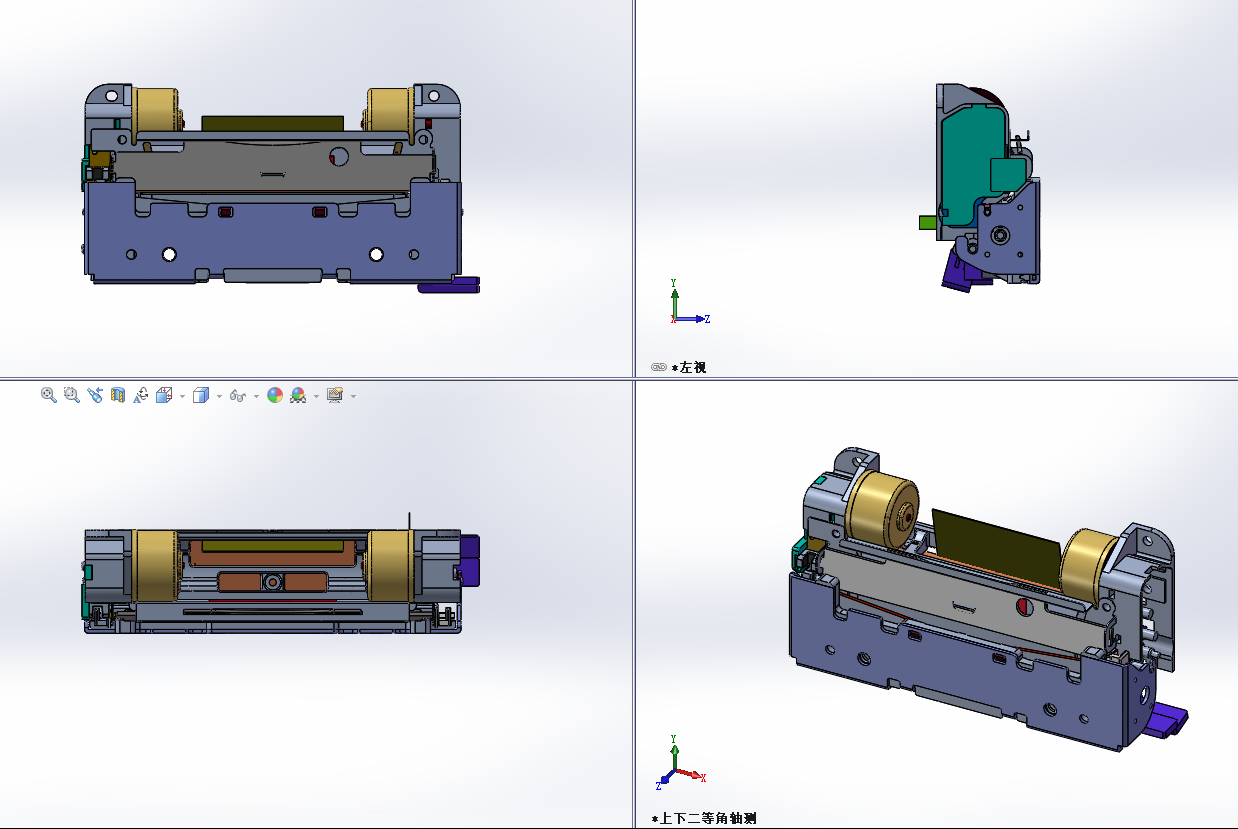
Task: Open the Apply Scene dropdown arrow
Action: coord(316,396)
